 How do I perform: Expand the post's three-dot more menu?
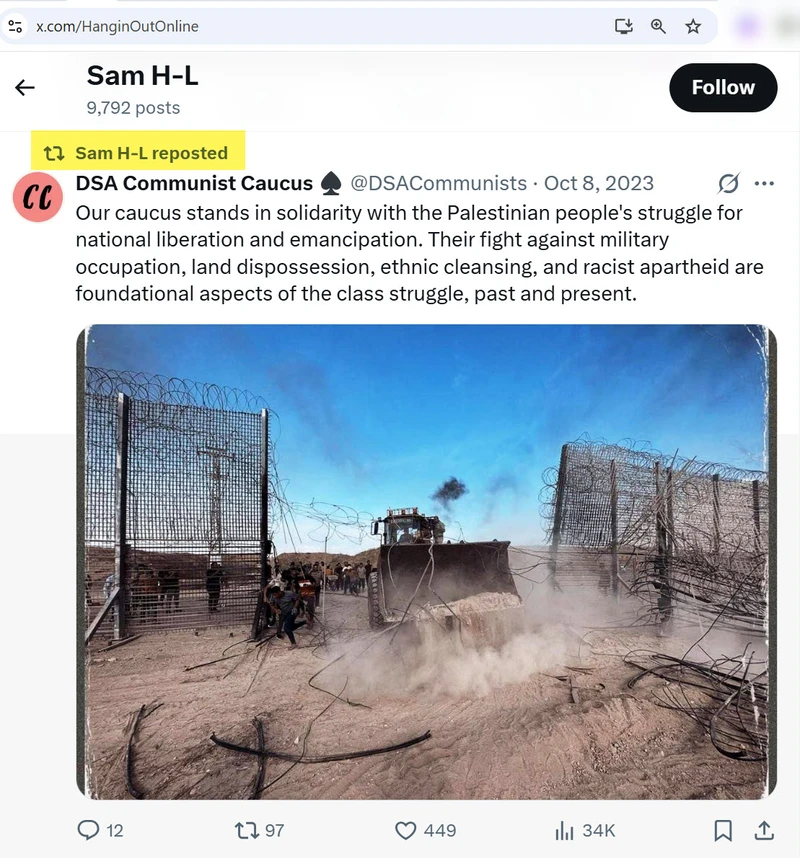[x=764, y=183]
